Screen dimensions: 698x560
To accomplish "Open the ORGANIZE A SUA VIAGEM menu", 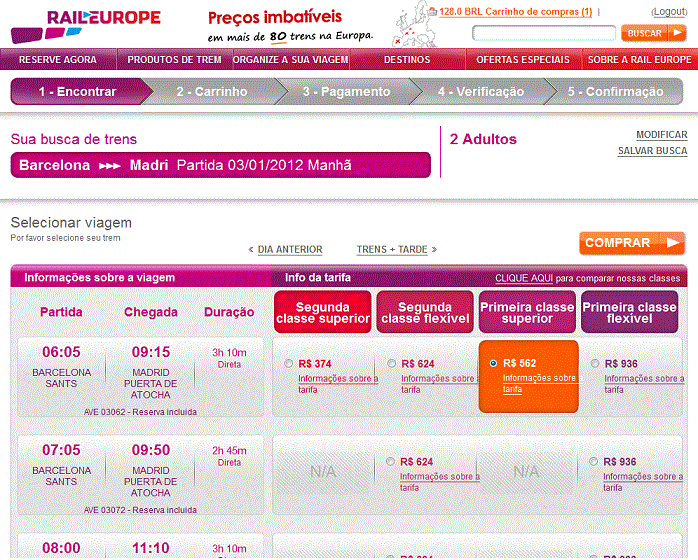I will coord(290,60).
